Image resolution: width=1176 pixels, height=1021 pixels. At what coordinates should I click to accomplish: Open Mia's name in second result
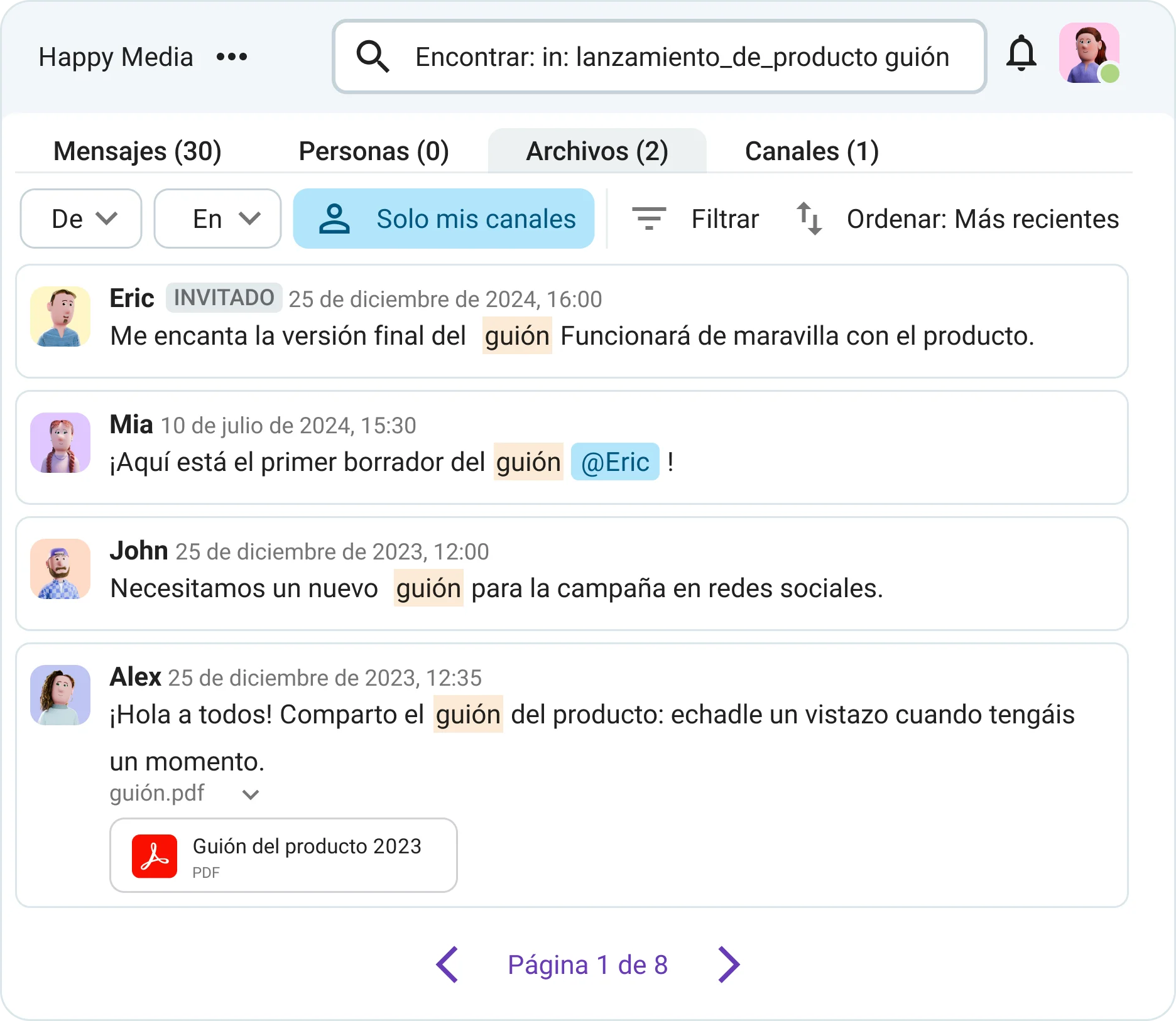coord(131,424)
